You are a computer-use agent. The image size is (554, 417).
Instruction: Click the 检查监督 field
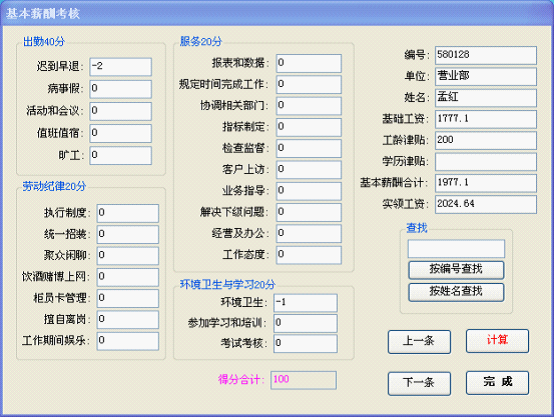tap(309, 148)
